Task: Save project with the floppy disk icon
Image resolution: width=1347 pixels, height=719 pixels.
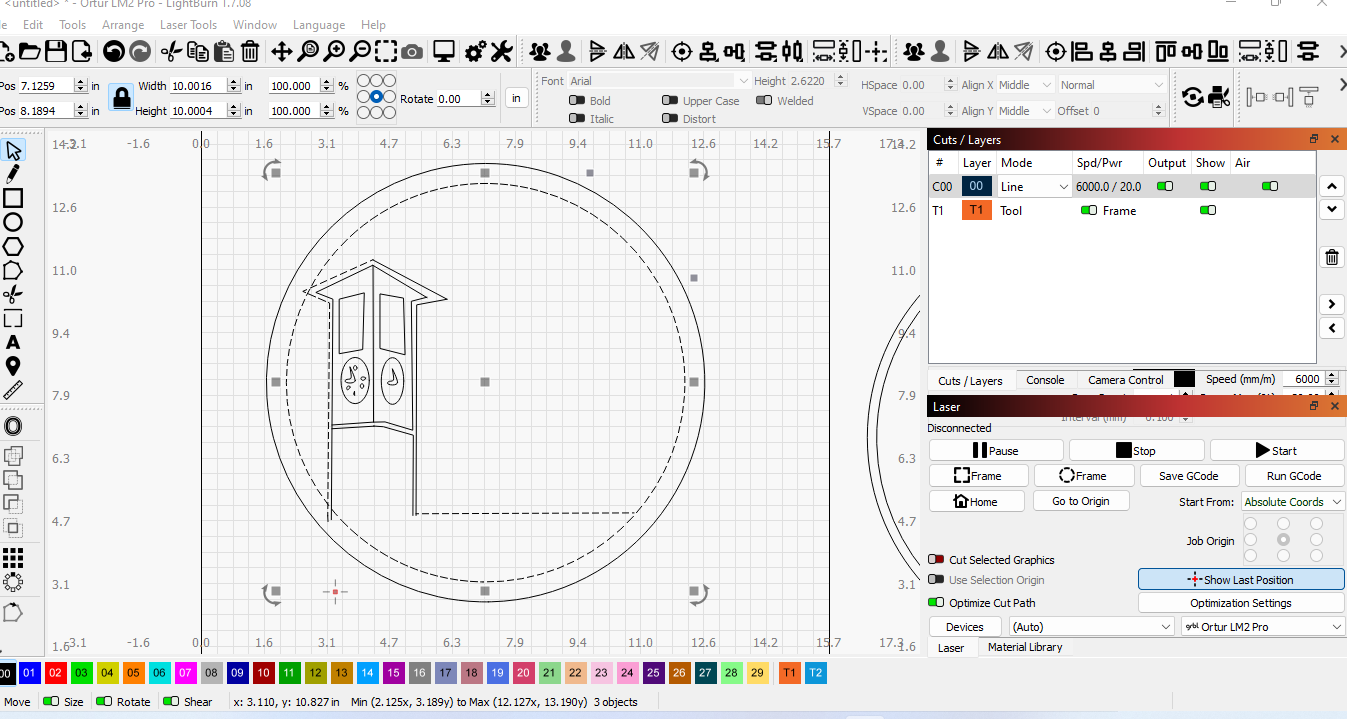Action: coord(56,51)
